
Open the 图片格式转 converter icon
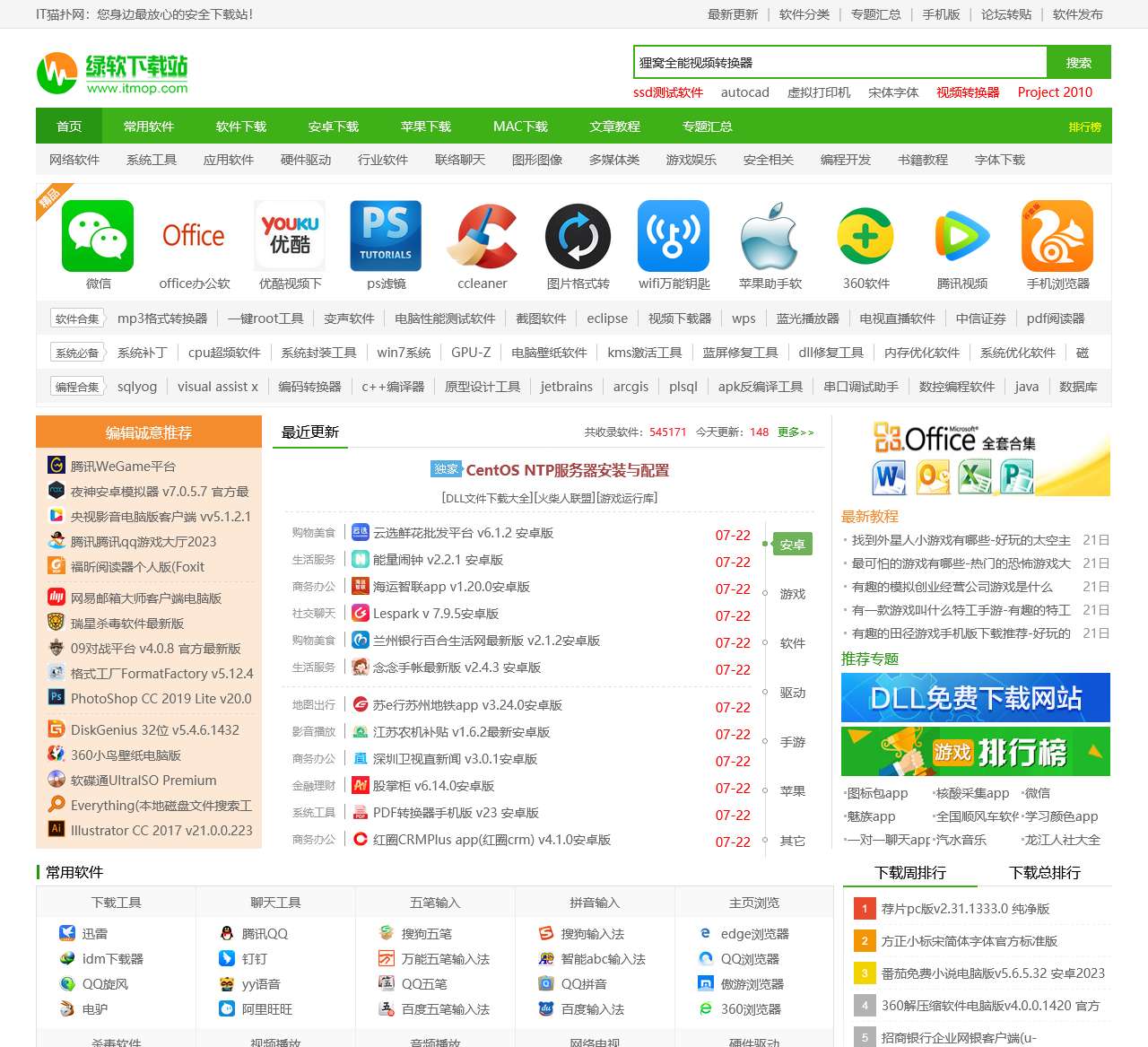pos(578,236)
